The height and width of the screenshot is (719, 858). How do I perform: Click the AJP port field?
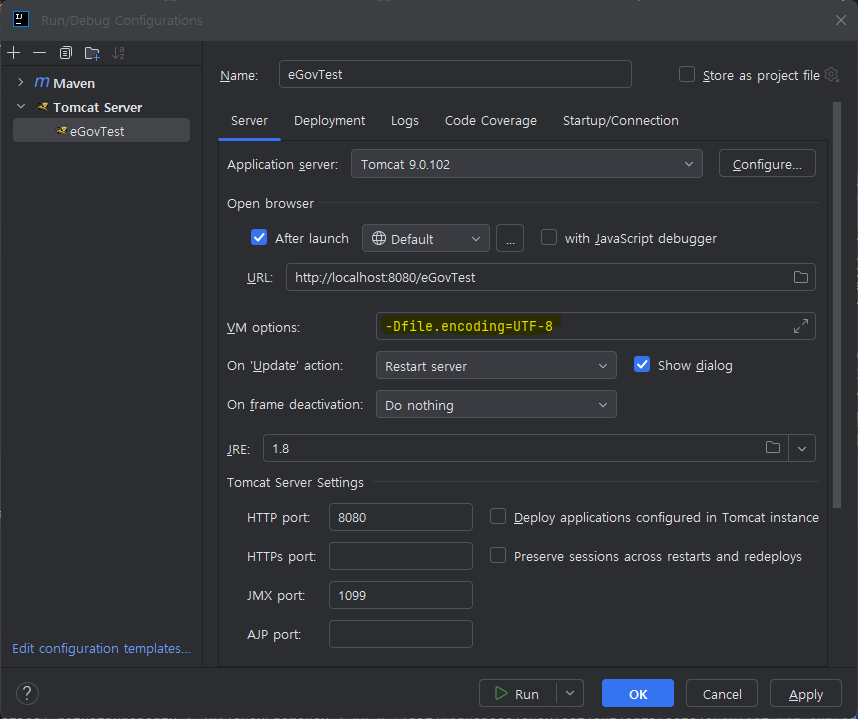coord(401,634)
